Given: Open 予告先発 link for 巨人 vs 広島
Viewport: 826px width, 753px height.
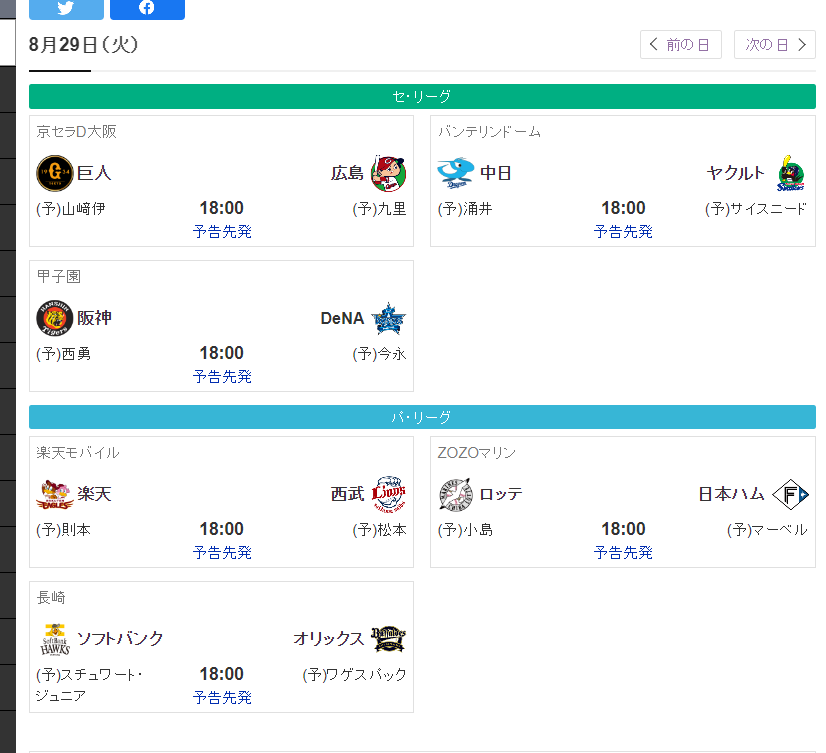Looking at the screenshot, I should (x=222, y=231).
